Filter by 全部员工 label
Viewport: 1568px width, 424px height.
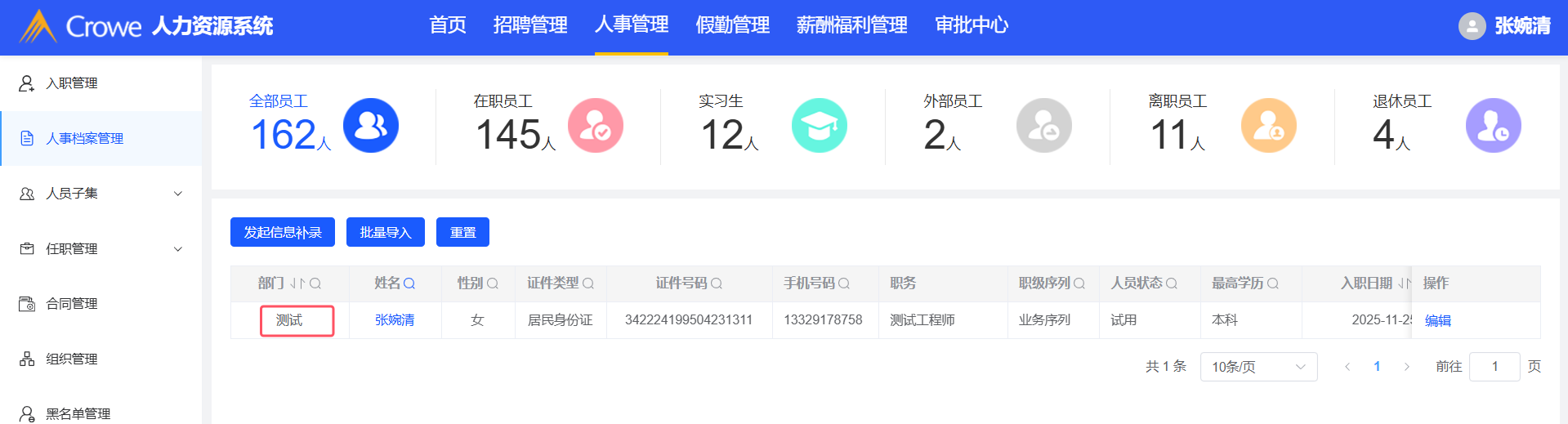(x=279, y=100)
